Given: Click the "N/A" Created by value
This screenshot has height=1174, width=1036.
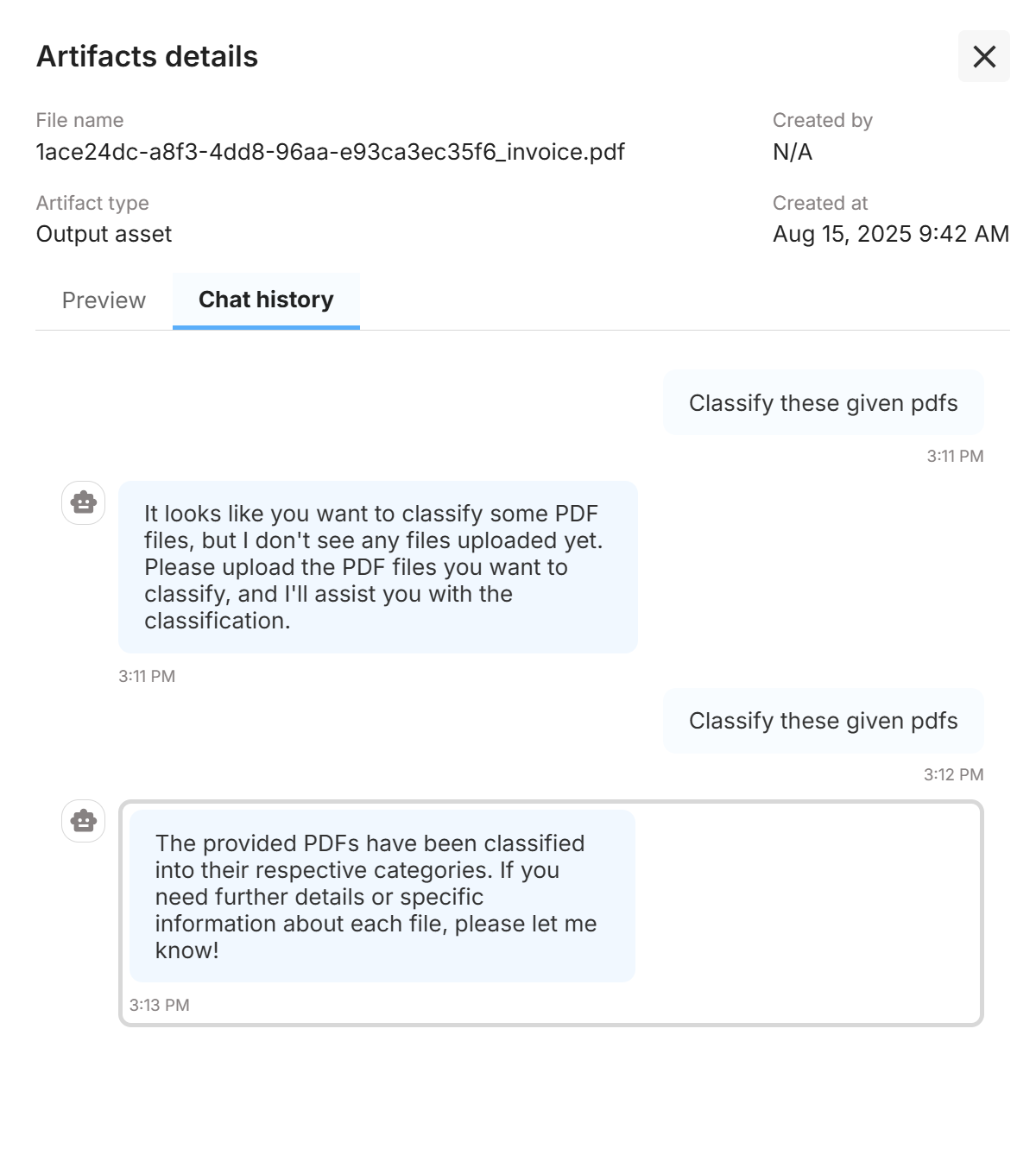Looking at the screenshot, I should (x=793, y=152).
